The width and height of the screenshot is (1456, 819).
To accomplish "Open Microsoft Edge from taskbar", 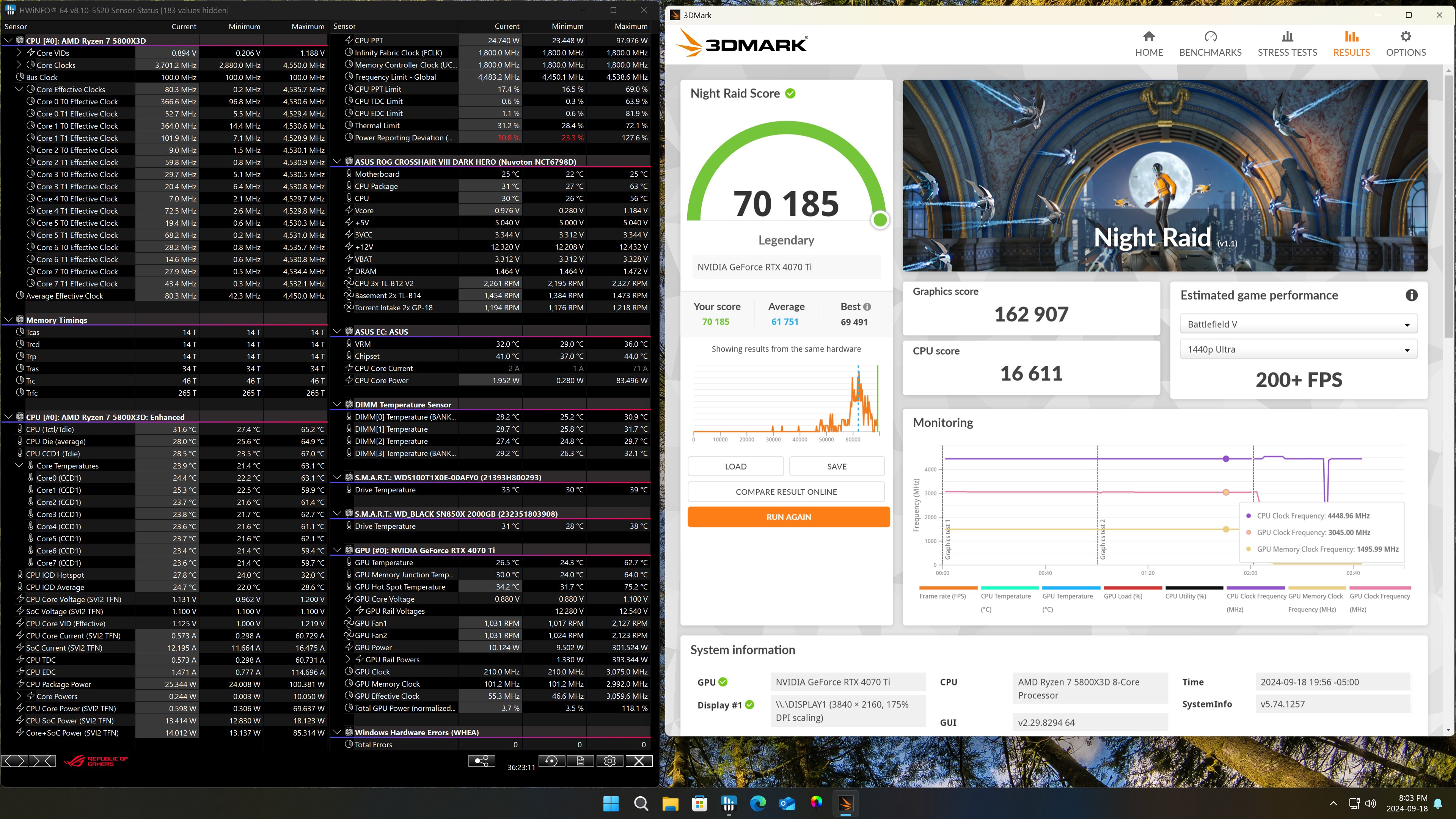I will tap(758, 803).
